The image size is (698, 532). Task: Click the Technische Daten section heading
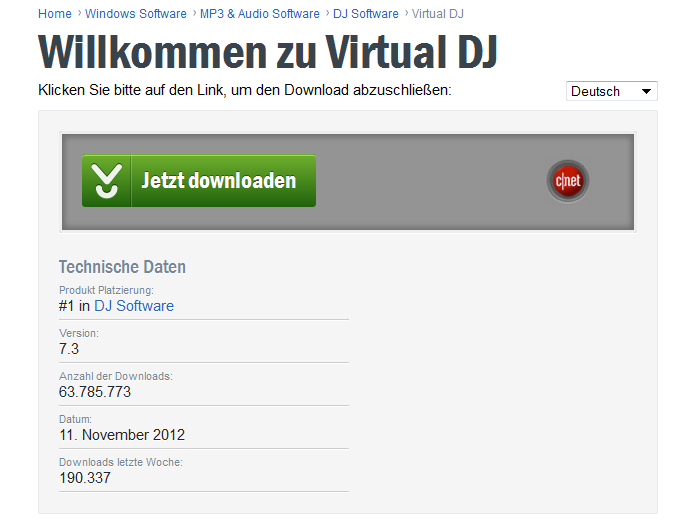pos(122,267)
